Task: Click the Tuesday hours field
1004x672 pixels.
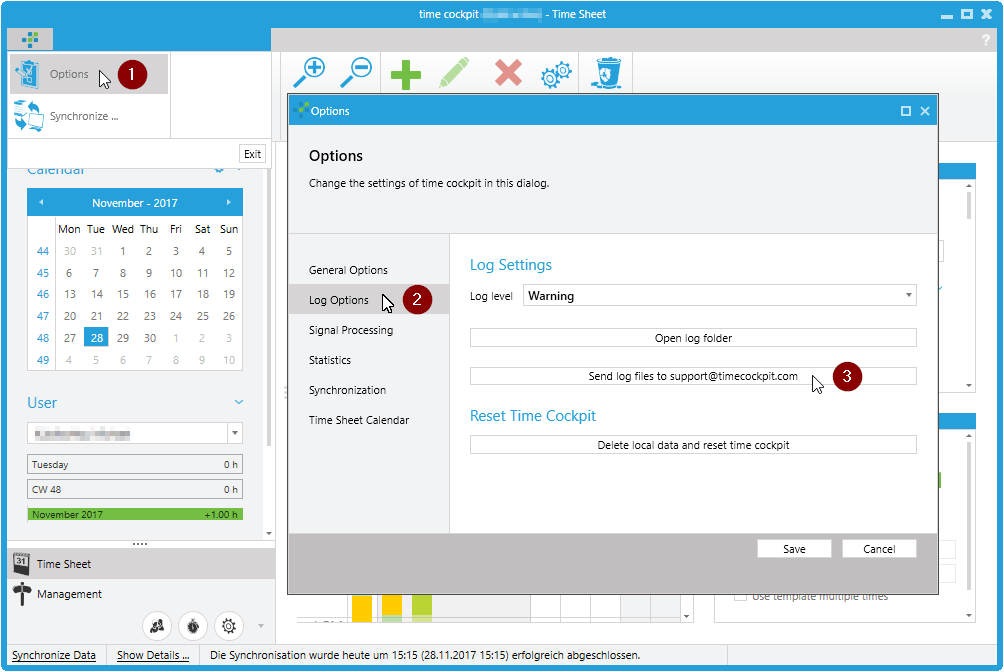Action: (135, 464)
